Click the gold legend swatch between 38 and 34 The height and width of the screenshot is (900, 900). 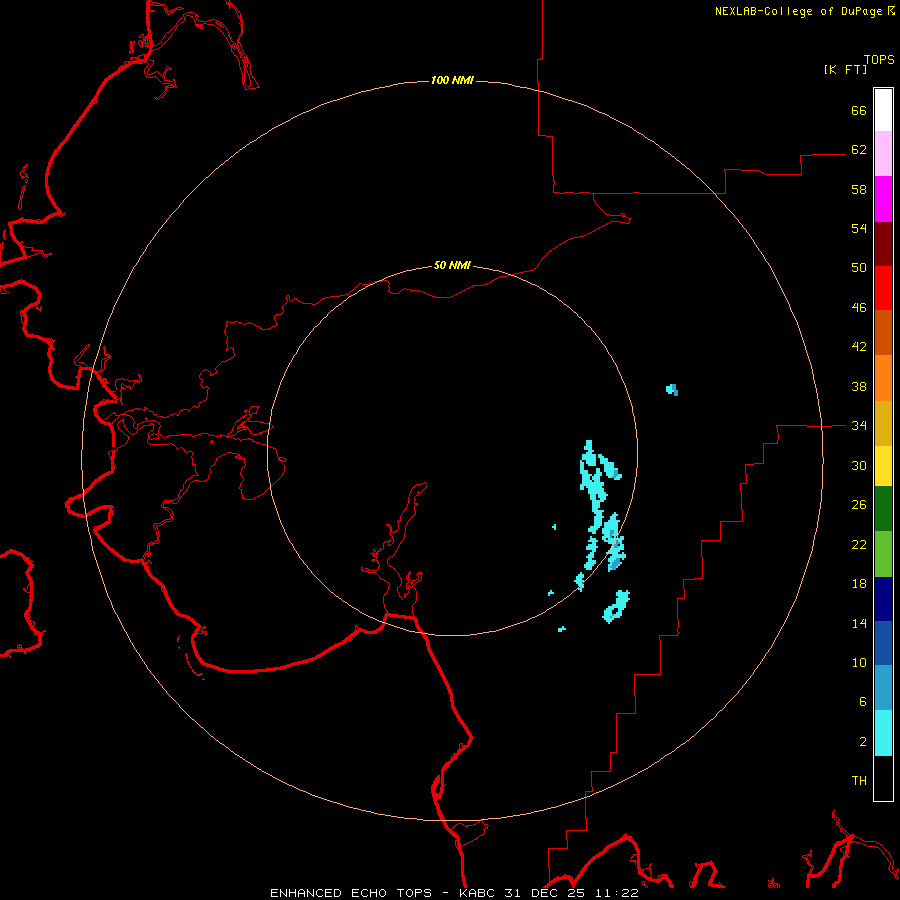point(883,423)
